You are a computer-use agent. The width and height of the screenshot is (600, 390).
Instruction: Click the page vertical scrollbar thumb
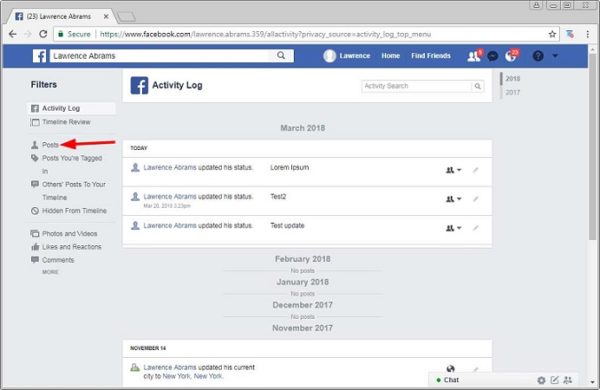pos(593,147)
